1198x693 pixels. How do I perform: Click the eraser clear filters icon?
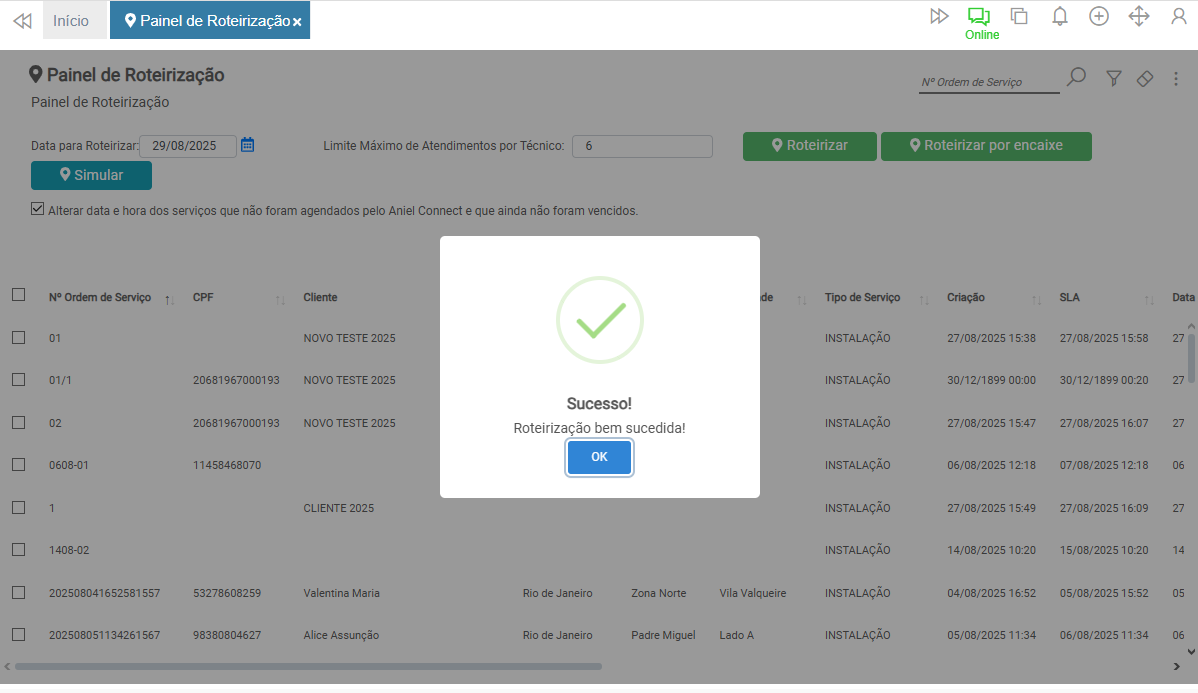1145,78
